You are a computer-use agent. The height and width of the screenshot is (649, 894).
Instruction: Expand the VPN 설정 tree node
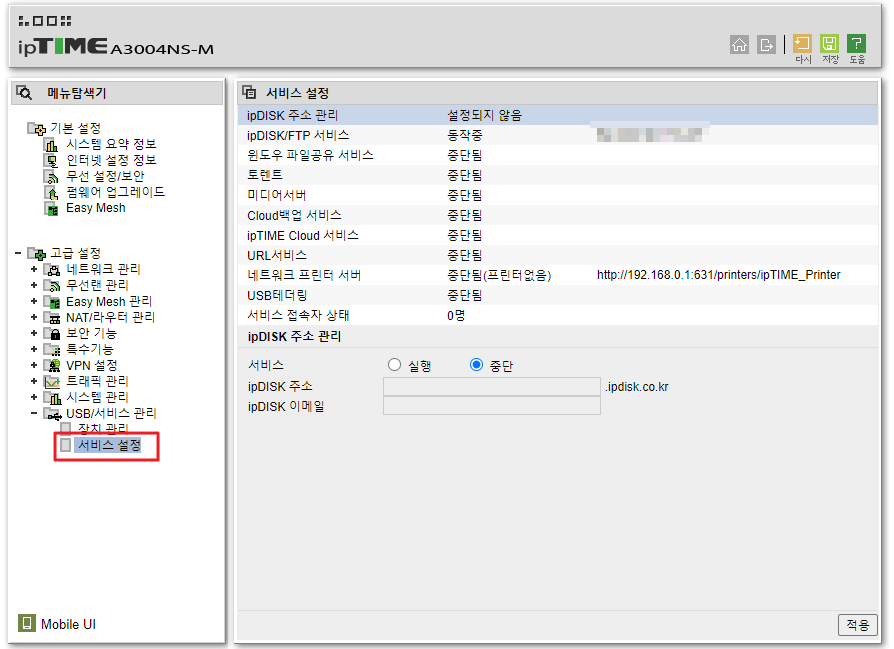[x=34, y=365]
